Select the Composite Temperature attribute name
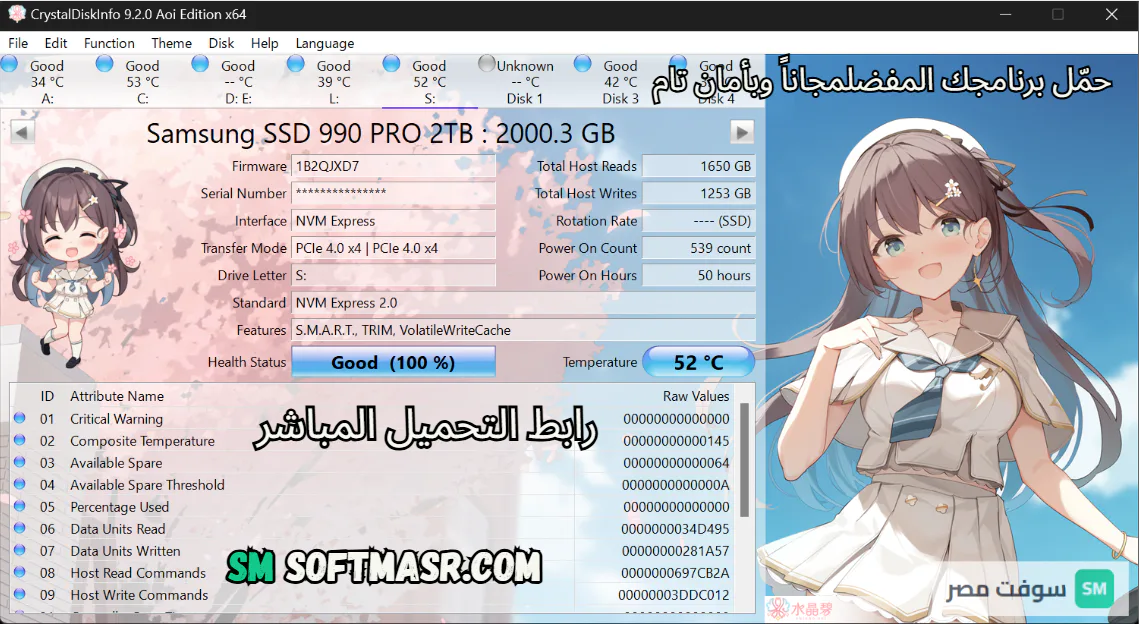 click(x=142, y=441)
